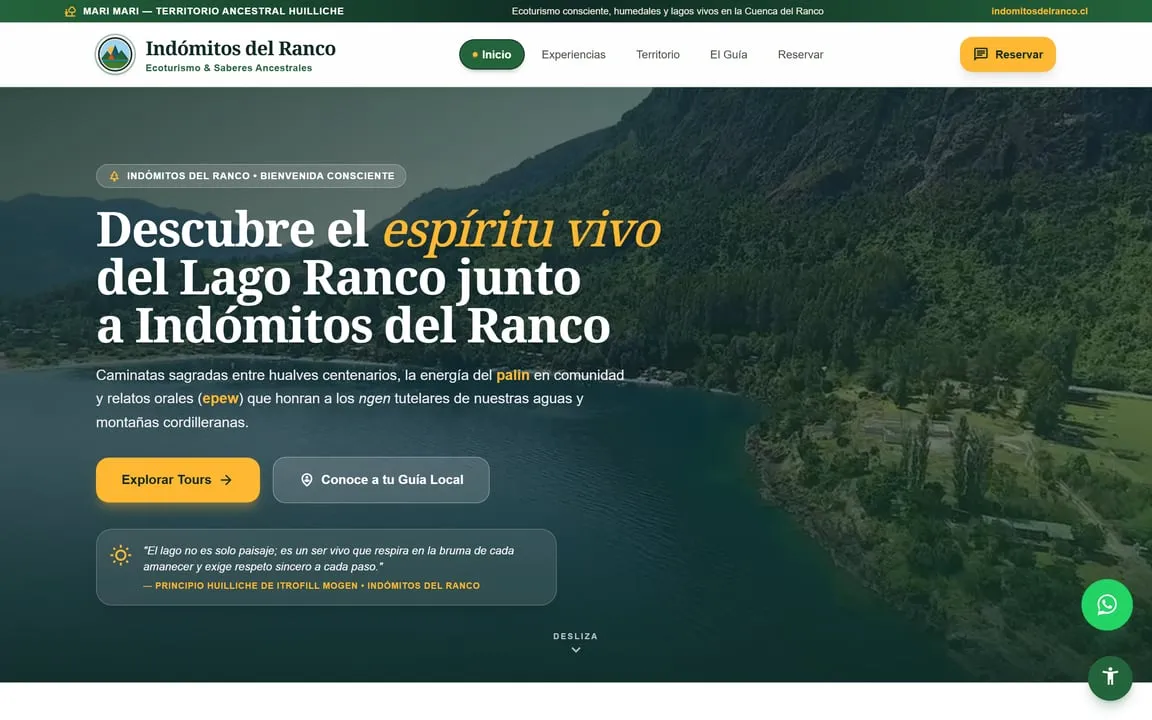
Task: Click the italic word ngen
Action: coord(374,399)
